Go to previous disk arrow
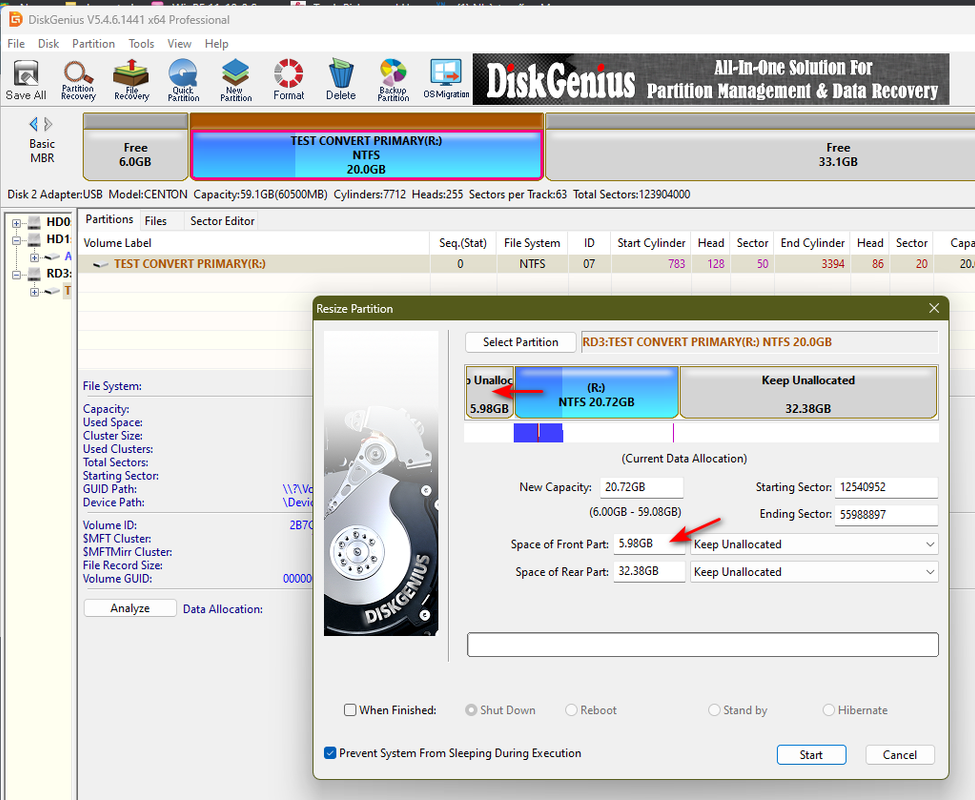Image resolution: width=975 pixels, height=800 pixels. click(x=34, y=124)
